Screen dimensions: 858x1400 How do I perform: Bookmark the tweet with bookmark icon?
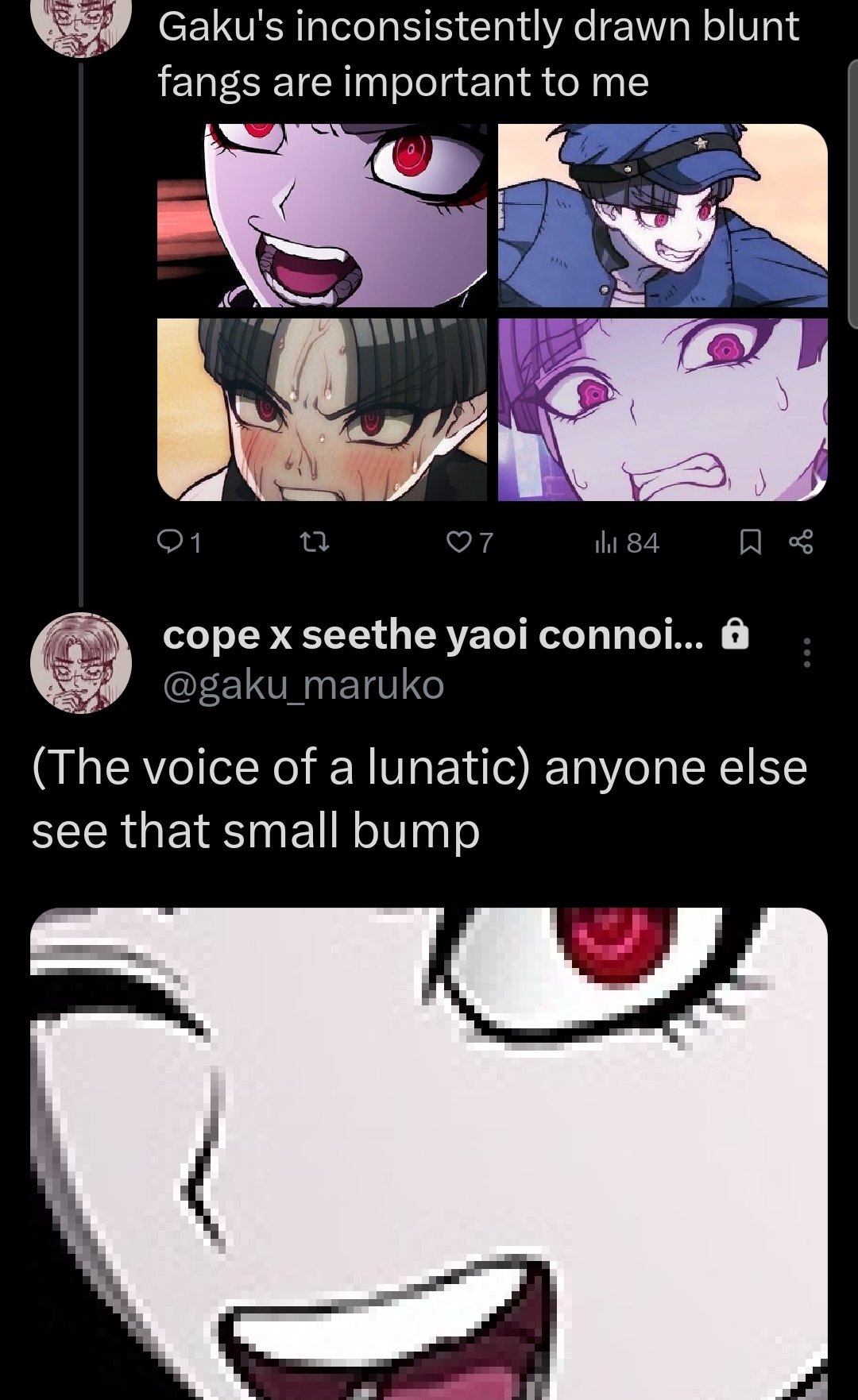click(x=750, y=542)
